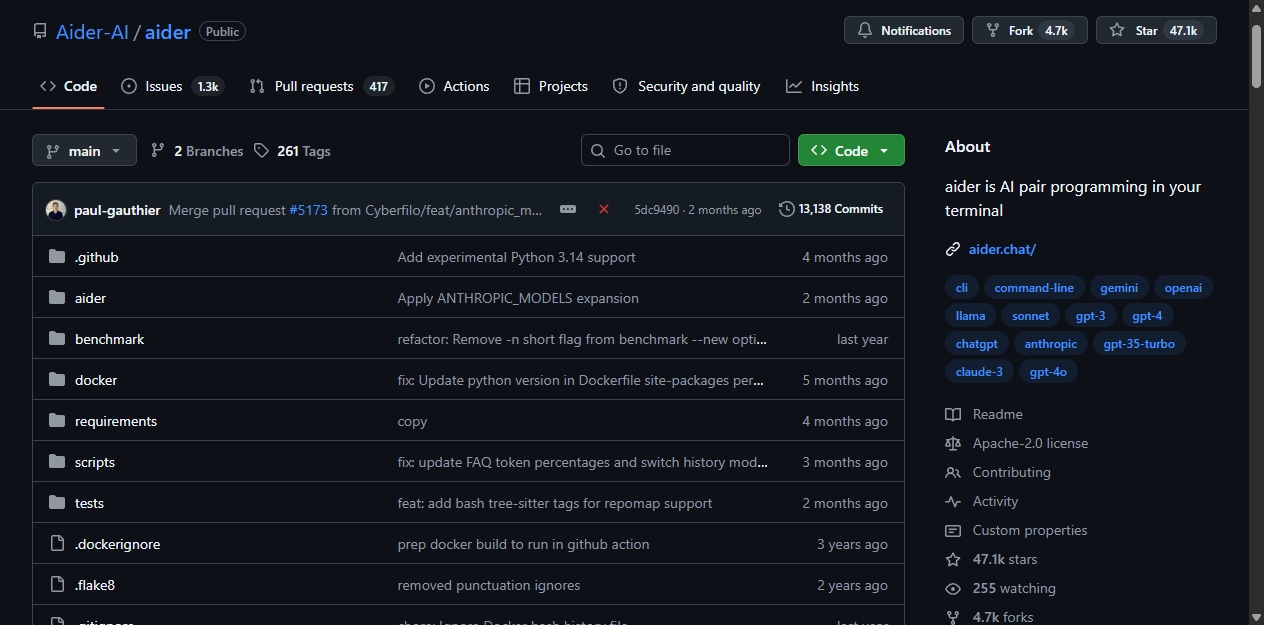Open the Pull requests tab

tap(321, 86)
